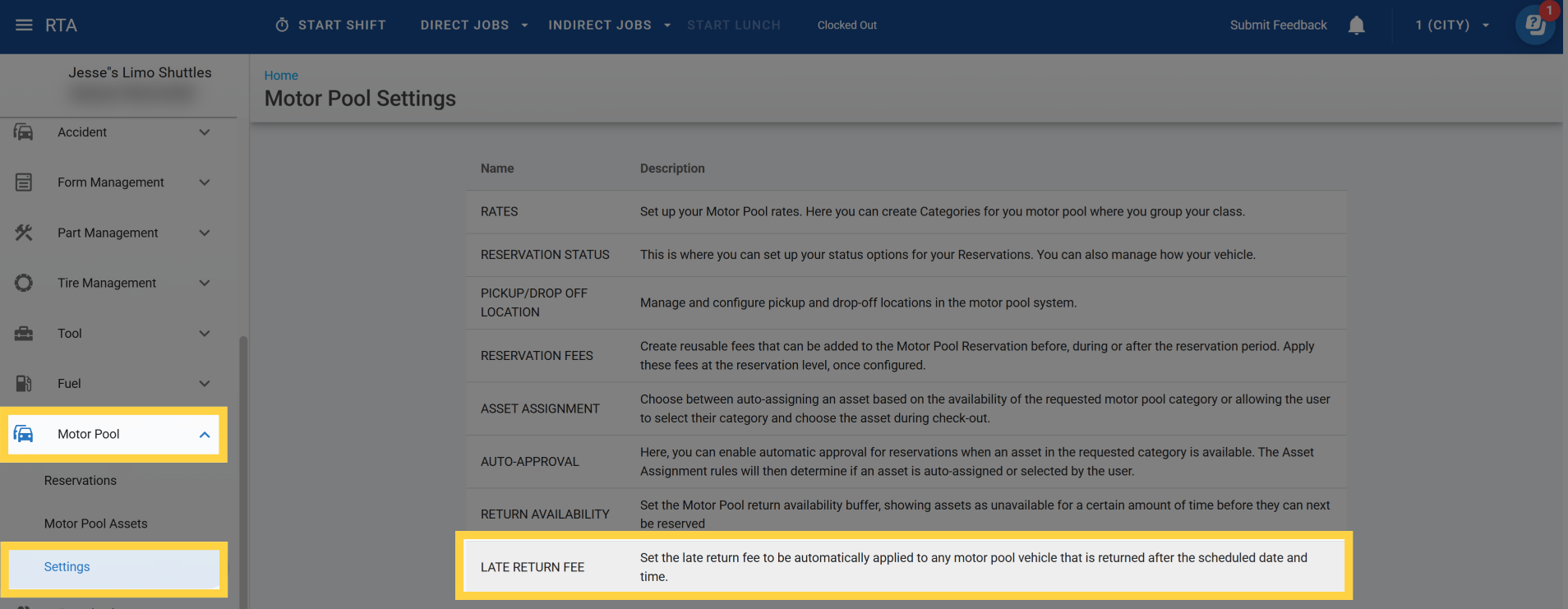Image resolution: width=1568 pixels, height=609 pixels.
Task: Expand the Tire Management chevron
Action: [205, 283]
